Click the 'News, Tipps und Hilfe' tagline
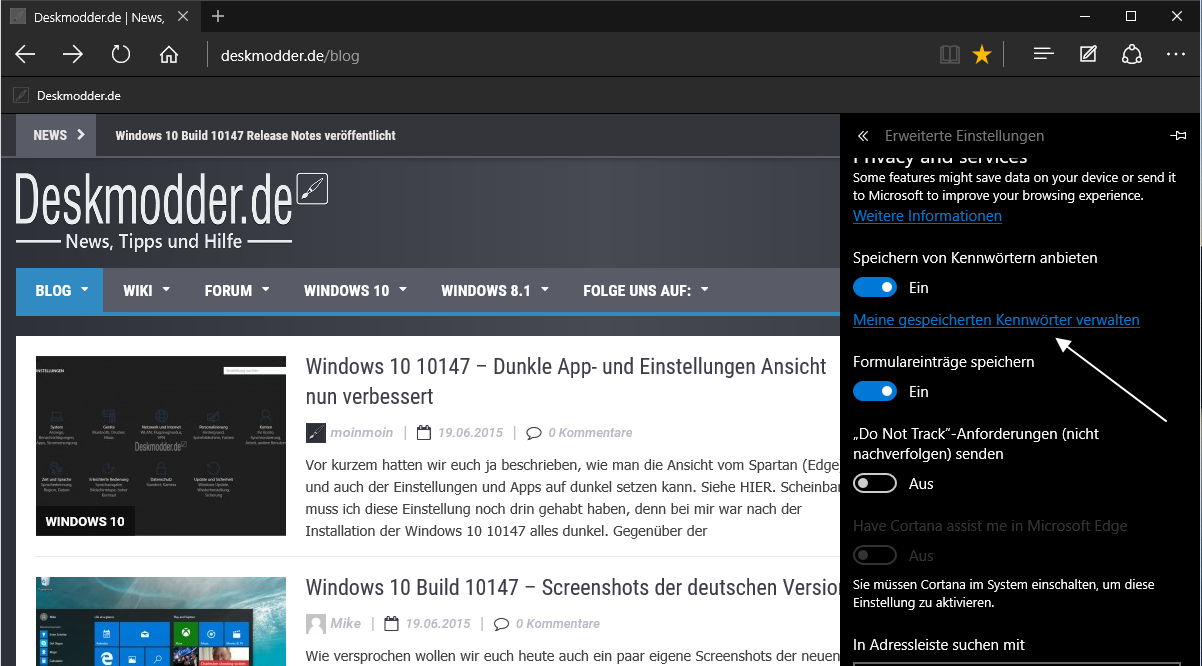1202x666 pixels. [154, 241]
